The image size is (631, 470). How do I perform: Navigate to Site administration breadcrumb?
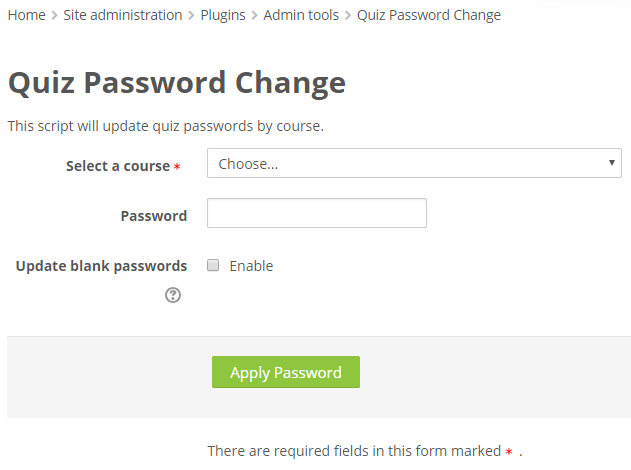[123, 15]
